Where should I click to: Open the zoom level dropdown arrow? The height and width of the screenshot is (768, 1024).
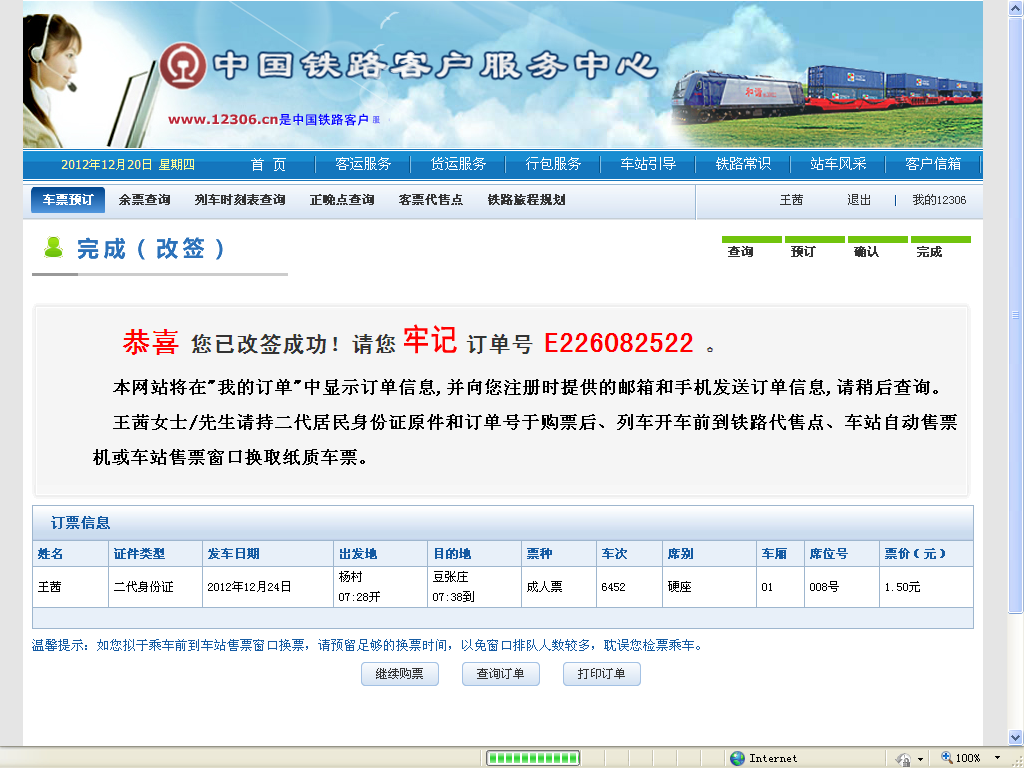[x=997, y=758]
